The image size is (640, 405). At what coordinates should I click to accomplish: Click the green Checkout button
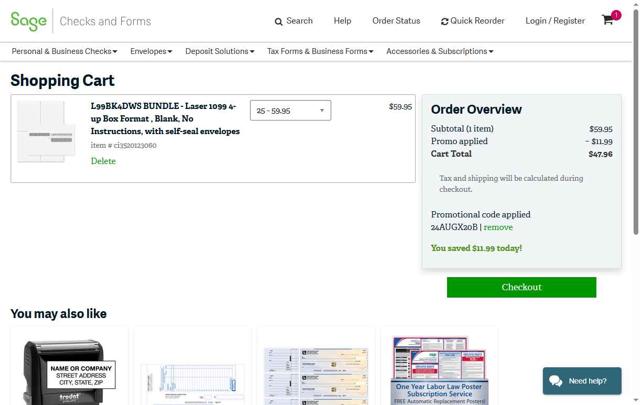(521, 287)
